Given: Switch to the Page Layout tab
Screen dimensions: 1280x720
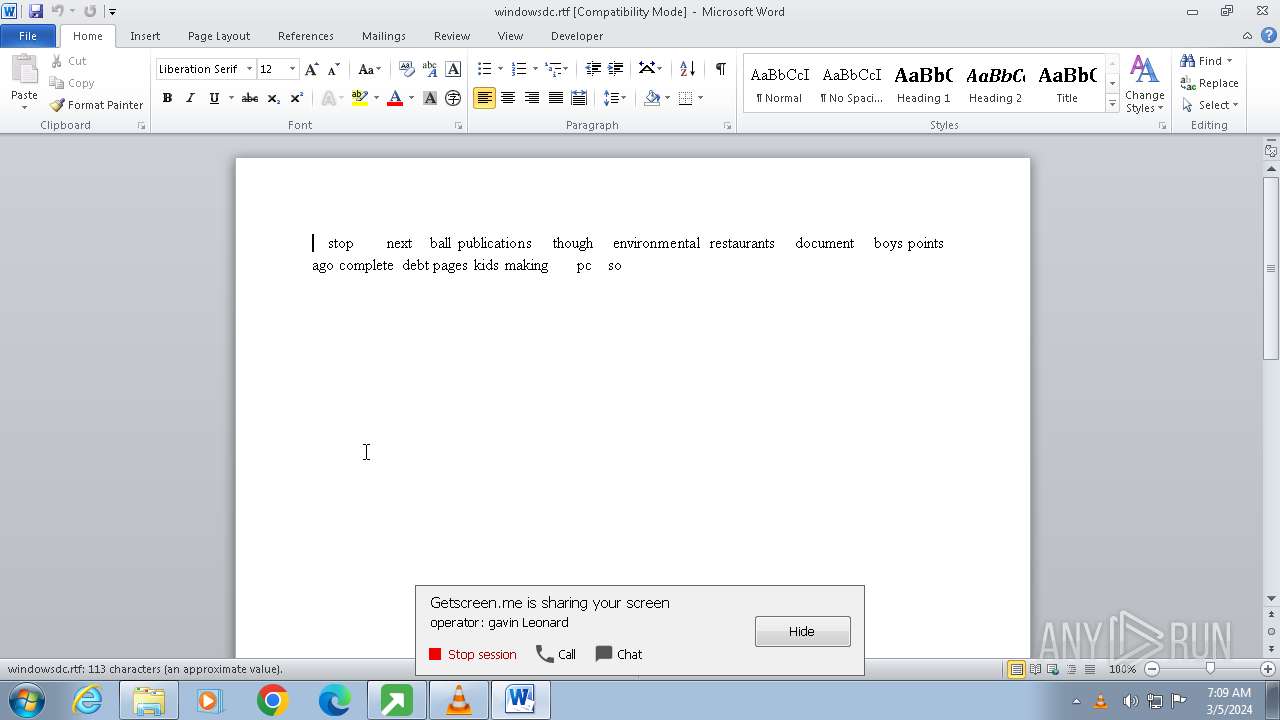Looking at the screenshot, I should 219,36.
